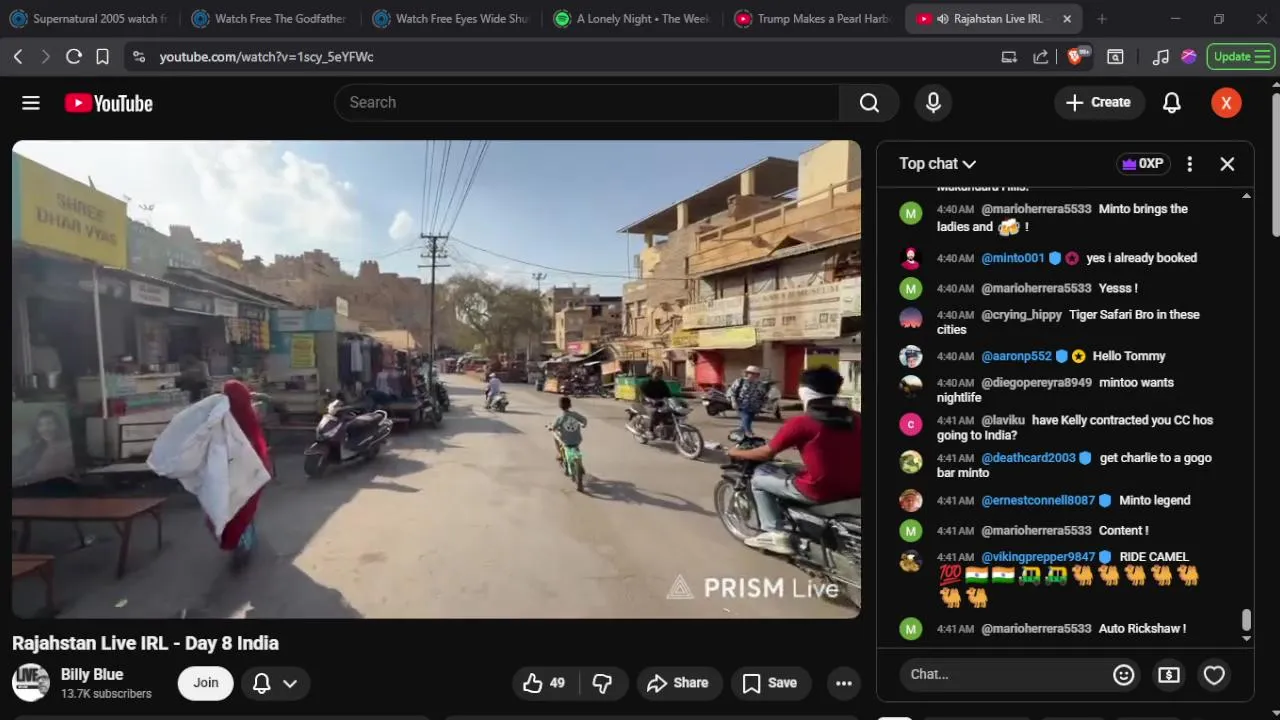Open YouTube notifications bell
This screenshot has height=720, width=1280.
(1172, 102)
